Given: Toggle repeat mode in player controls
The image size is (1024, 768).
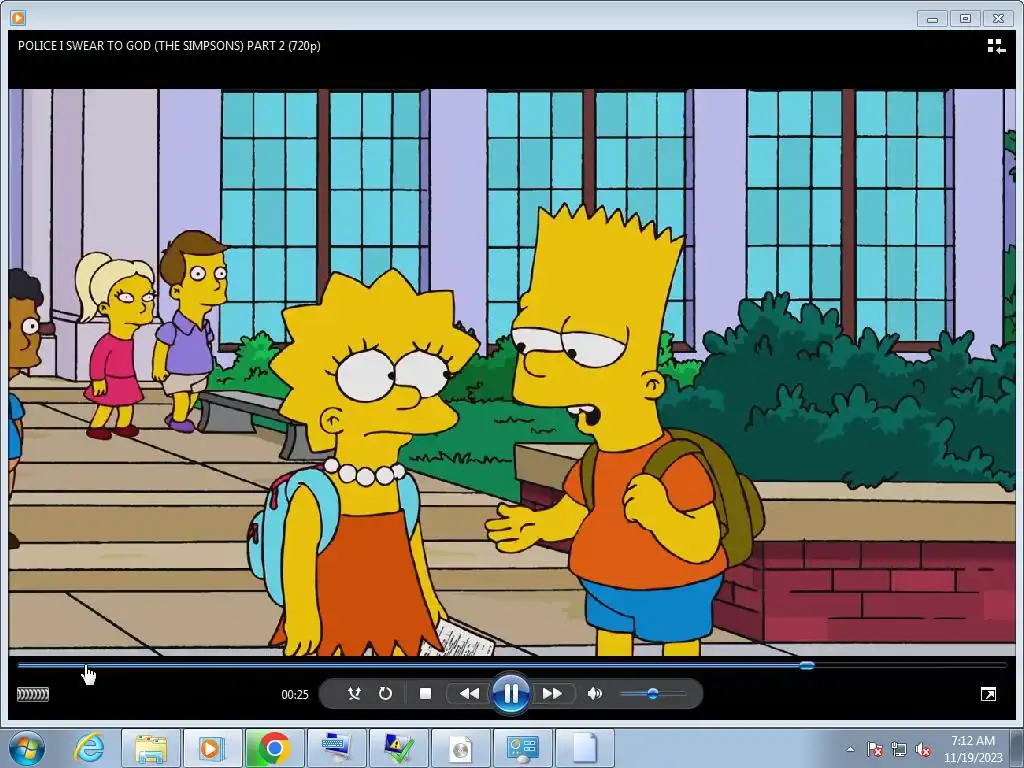Looking at the screenshot, I should tap(385, 694).
